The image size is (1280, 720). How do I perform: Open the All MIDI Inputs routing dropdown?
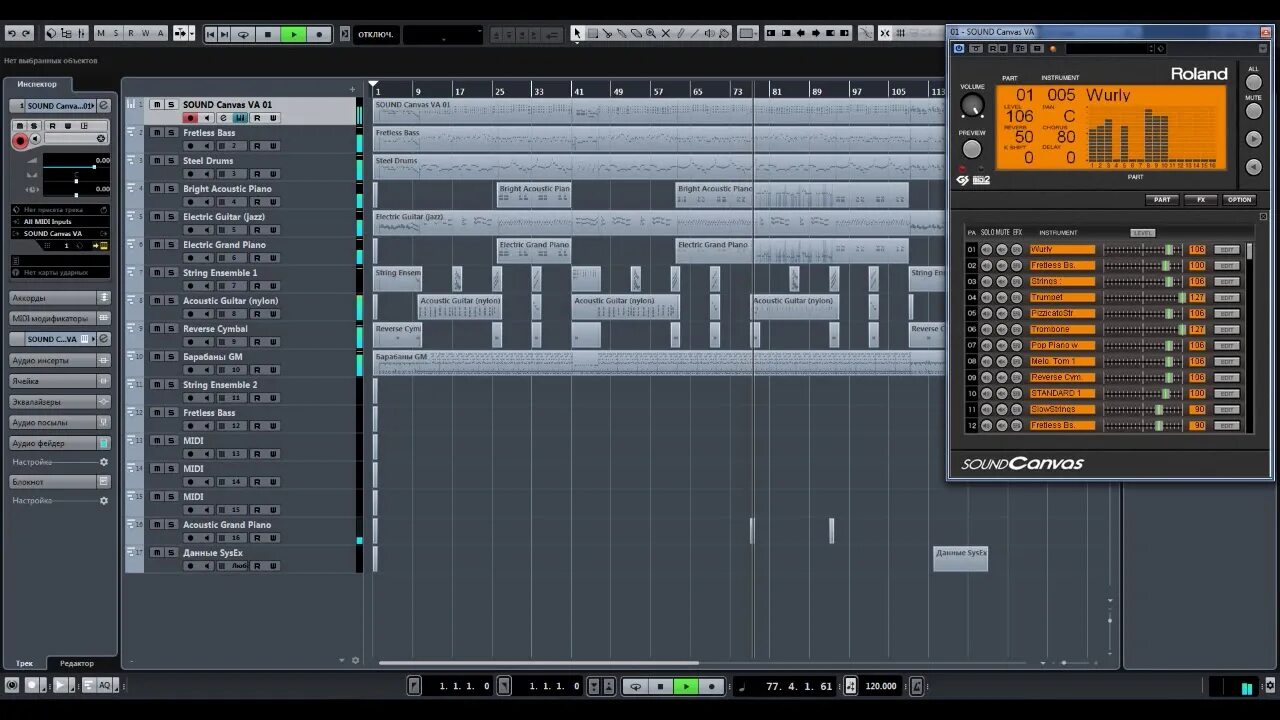point(60,221)
